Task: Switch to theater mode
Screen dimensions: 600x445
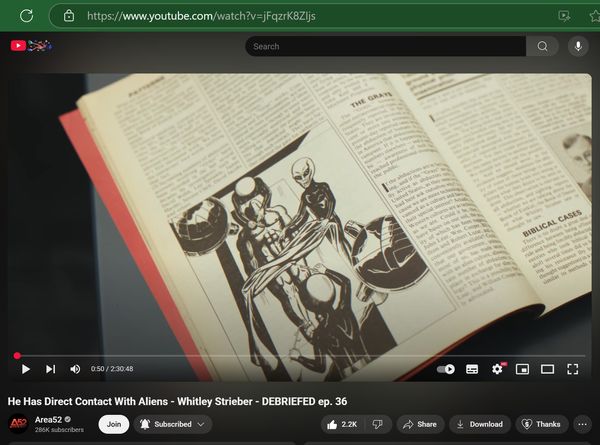Action: tap(548, 369)
